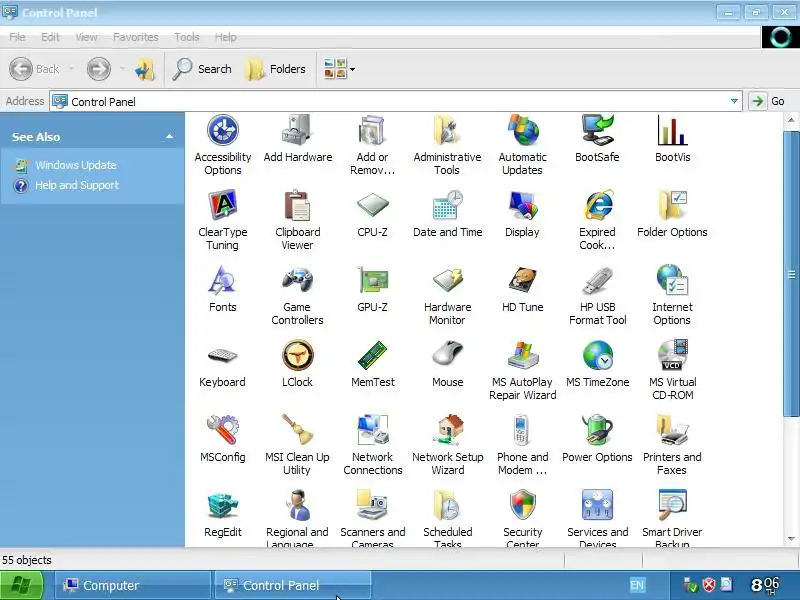Open the Help and Support link
The image size is (800, 600).
(x=77, y=185)
